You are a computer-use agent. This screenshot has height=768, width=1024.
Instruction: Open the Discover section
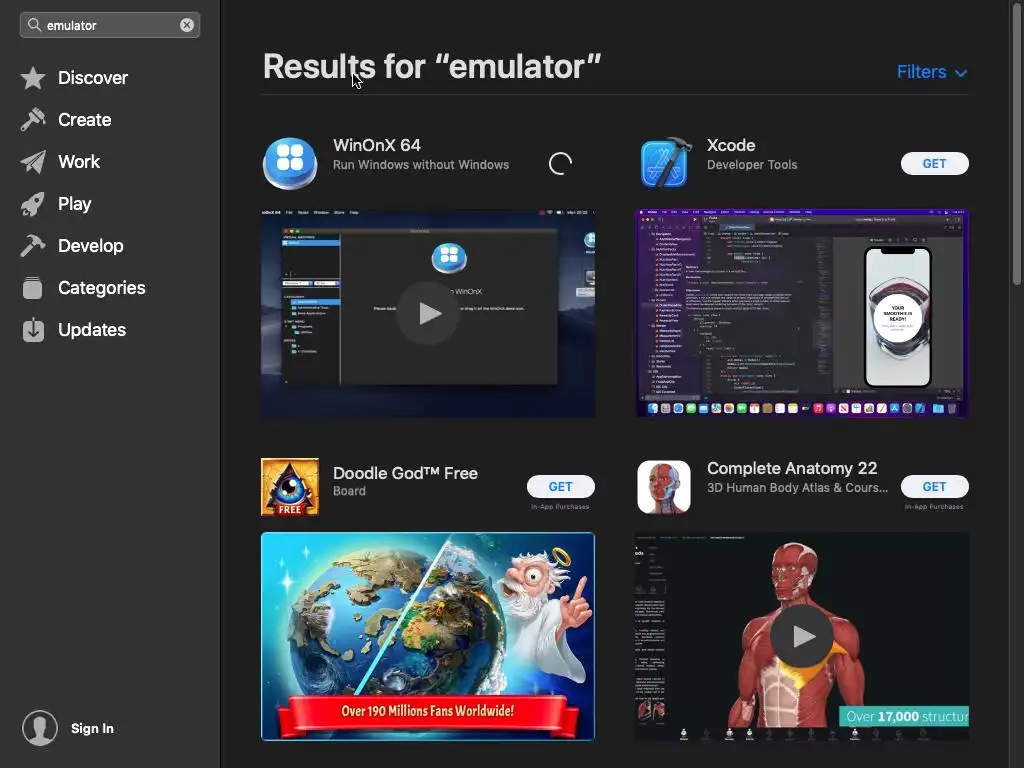tap(93, 78)
